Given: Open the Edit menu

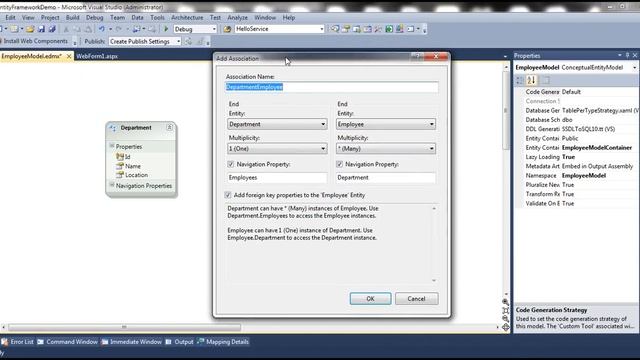Looking at the screenshot, I should pos(10,18).
